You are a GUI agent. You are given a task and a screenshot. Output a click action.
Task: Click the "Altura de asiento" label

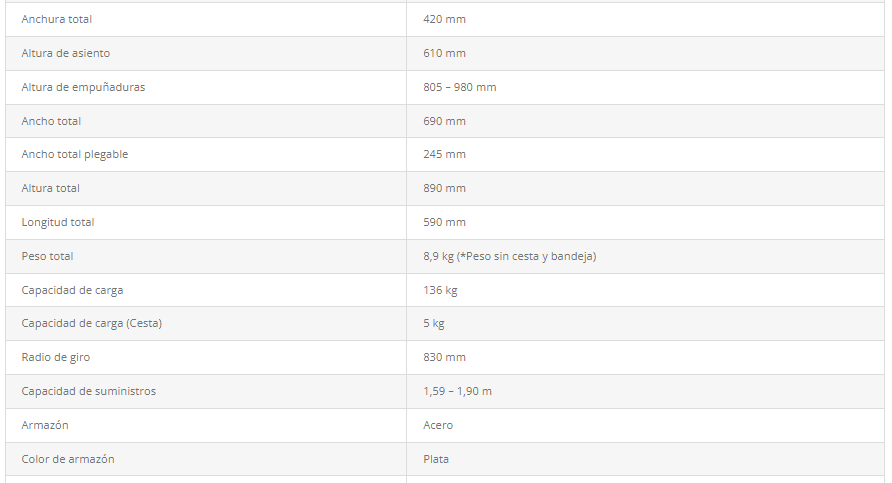point(65,53)
